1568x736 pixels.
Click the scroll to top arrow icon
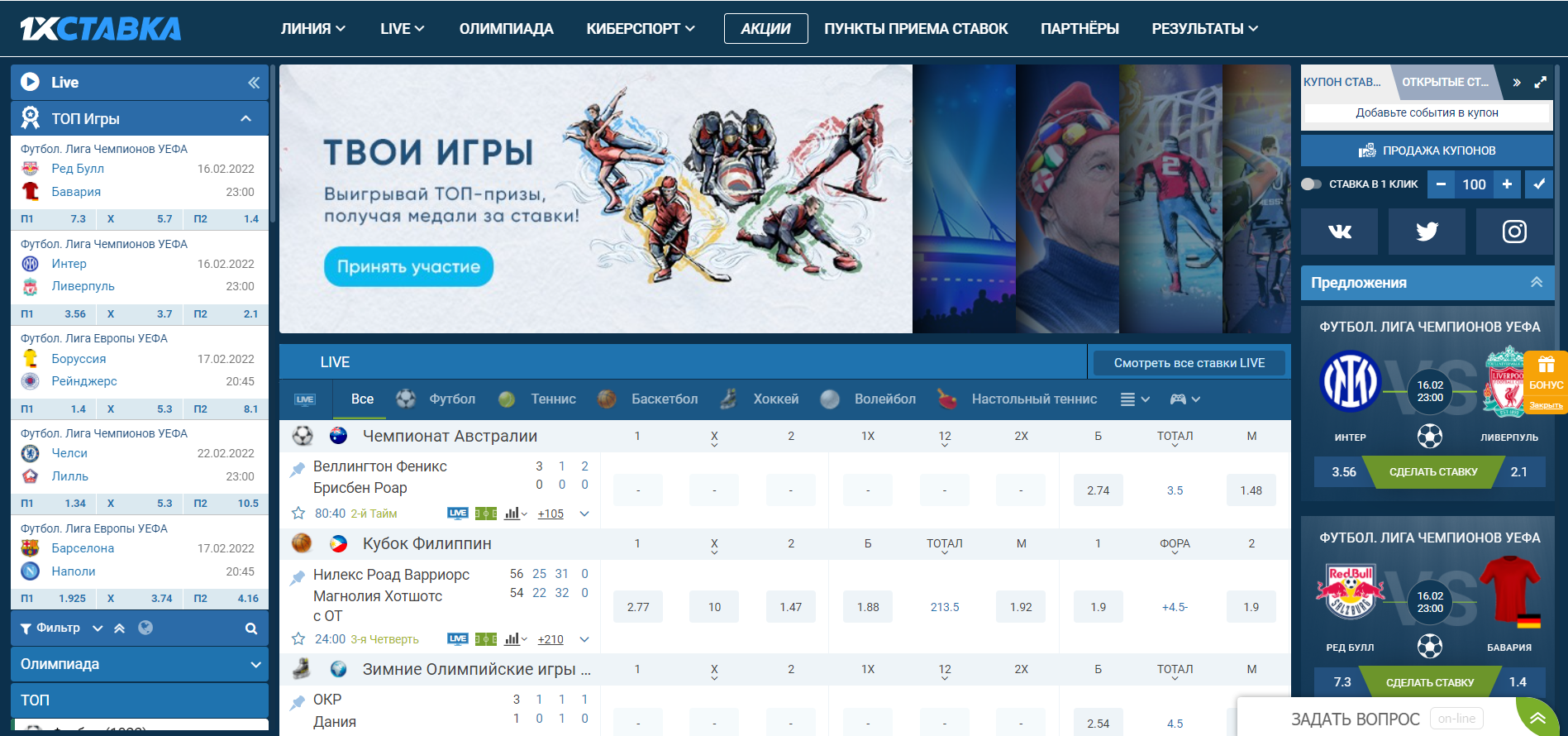pos(1537,718)
